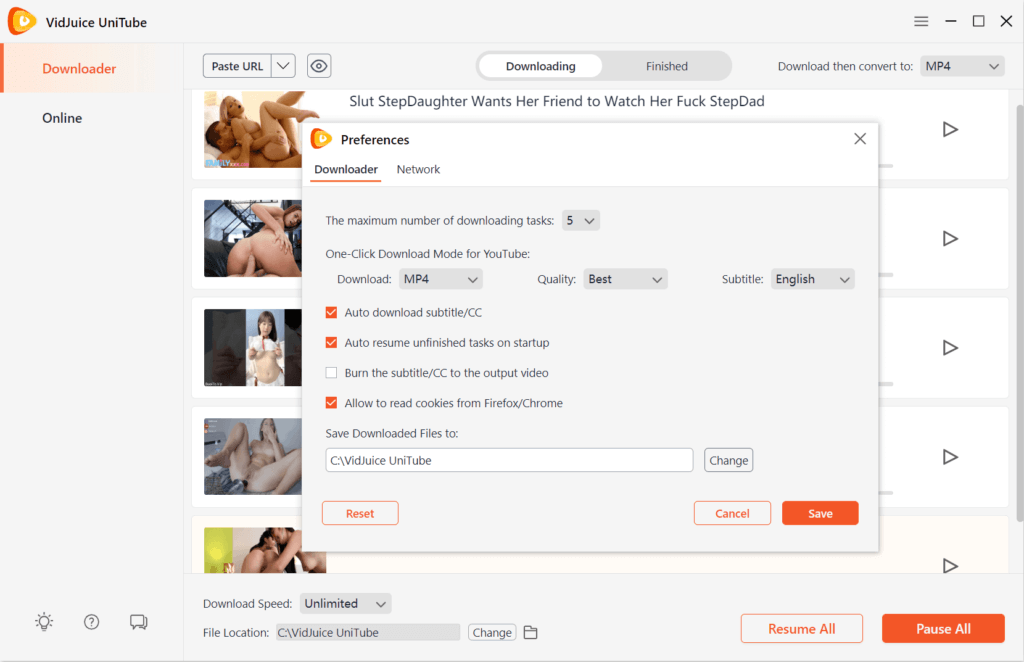Click the 'One-Click Download Mode for YouTube:' label
The width and height of the screenshot is (1024, 662).
point(428,254)
